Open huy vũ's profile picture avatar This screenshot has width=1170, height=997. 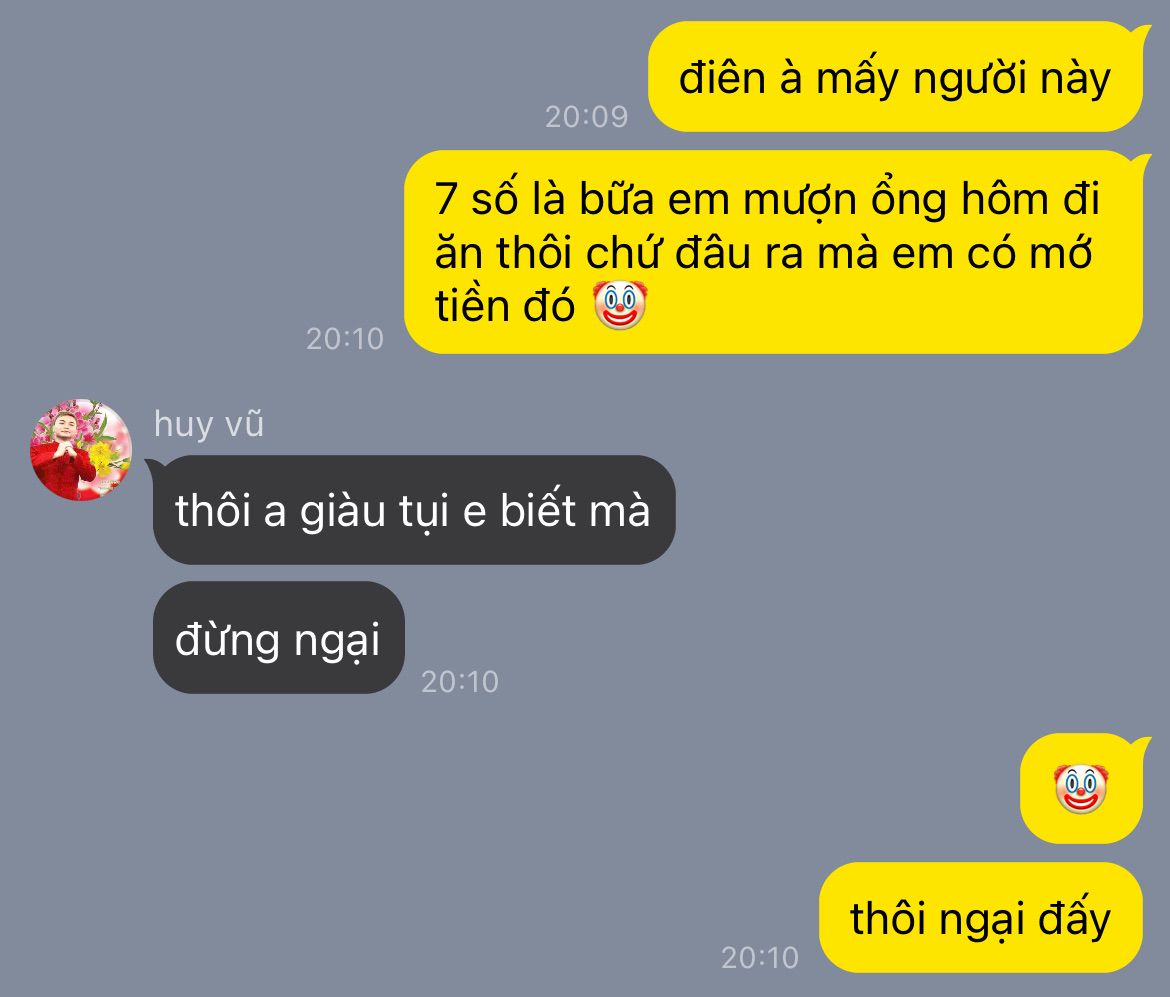point(81,449)
